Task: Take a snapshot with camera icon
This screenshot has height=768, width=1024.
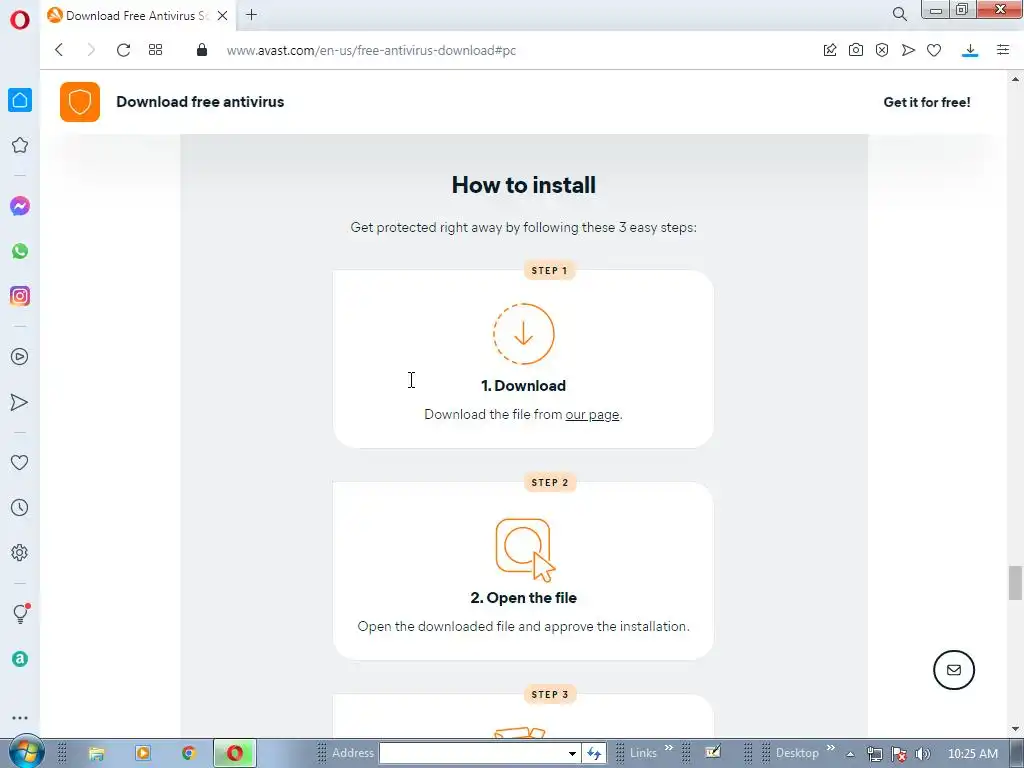Action: [x=856, y=50]
